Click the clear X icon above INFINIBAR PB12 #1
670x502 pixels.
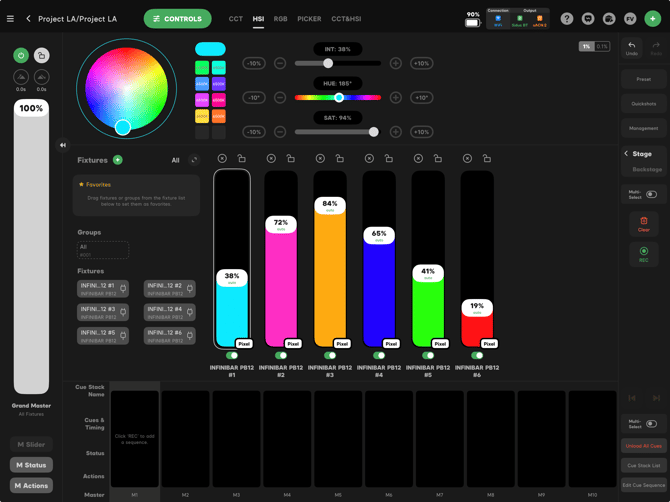pyautogui.click(x=222, y=159)
